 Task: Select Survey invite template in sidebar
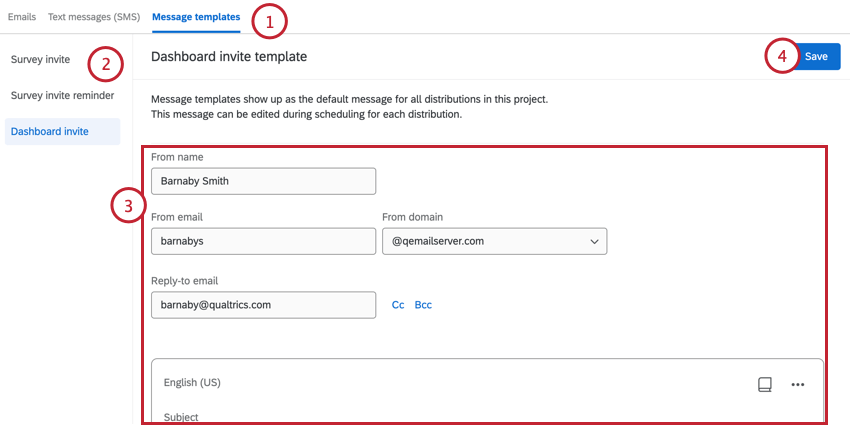(x=41, y=60)
